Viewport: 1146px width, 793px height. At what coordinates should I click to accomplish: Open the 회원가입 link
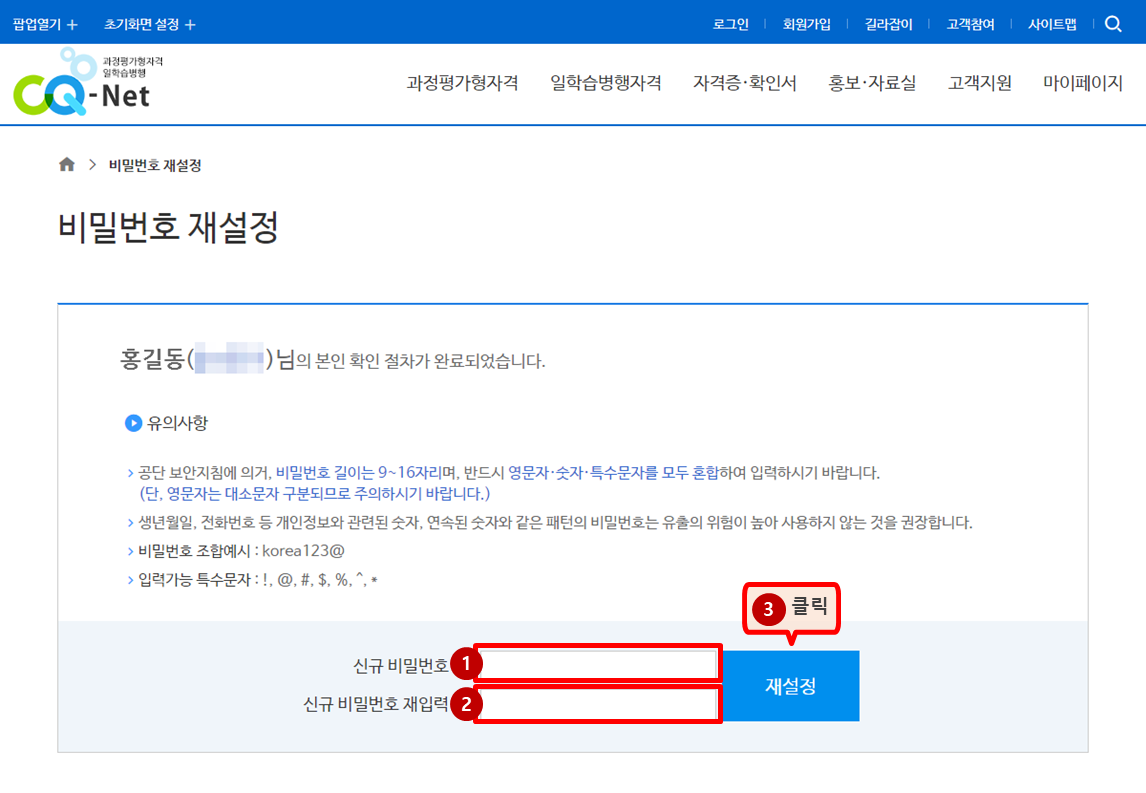807,24
